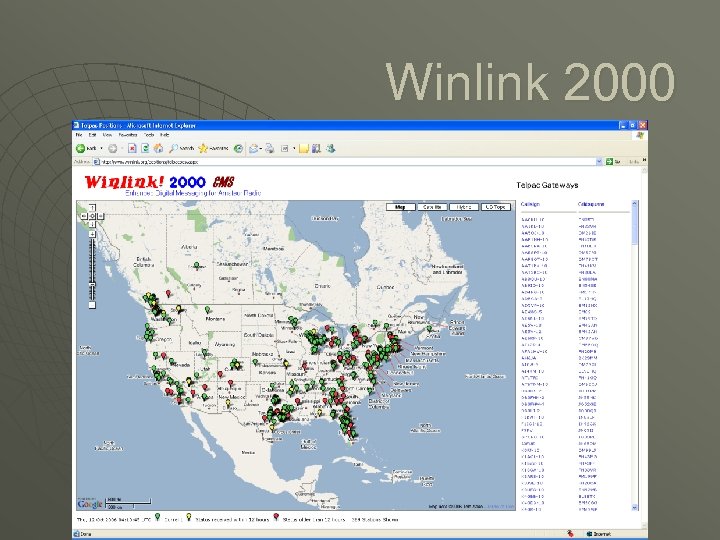Pan the map right with the arrow
The image size is (720, 540).
[x=100, y=216]
